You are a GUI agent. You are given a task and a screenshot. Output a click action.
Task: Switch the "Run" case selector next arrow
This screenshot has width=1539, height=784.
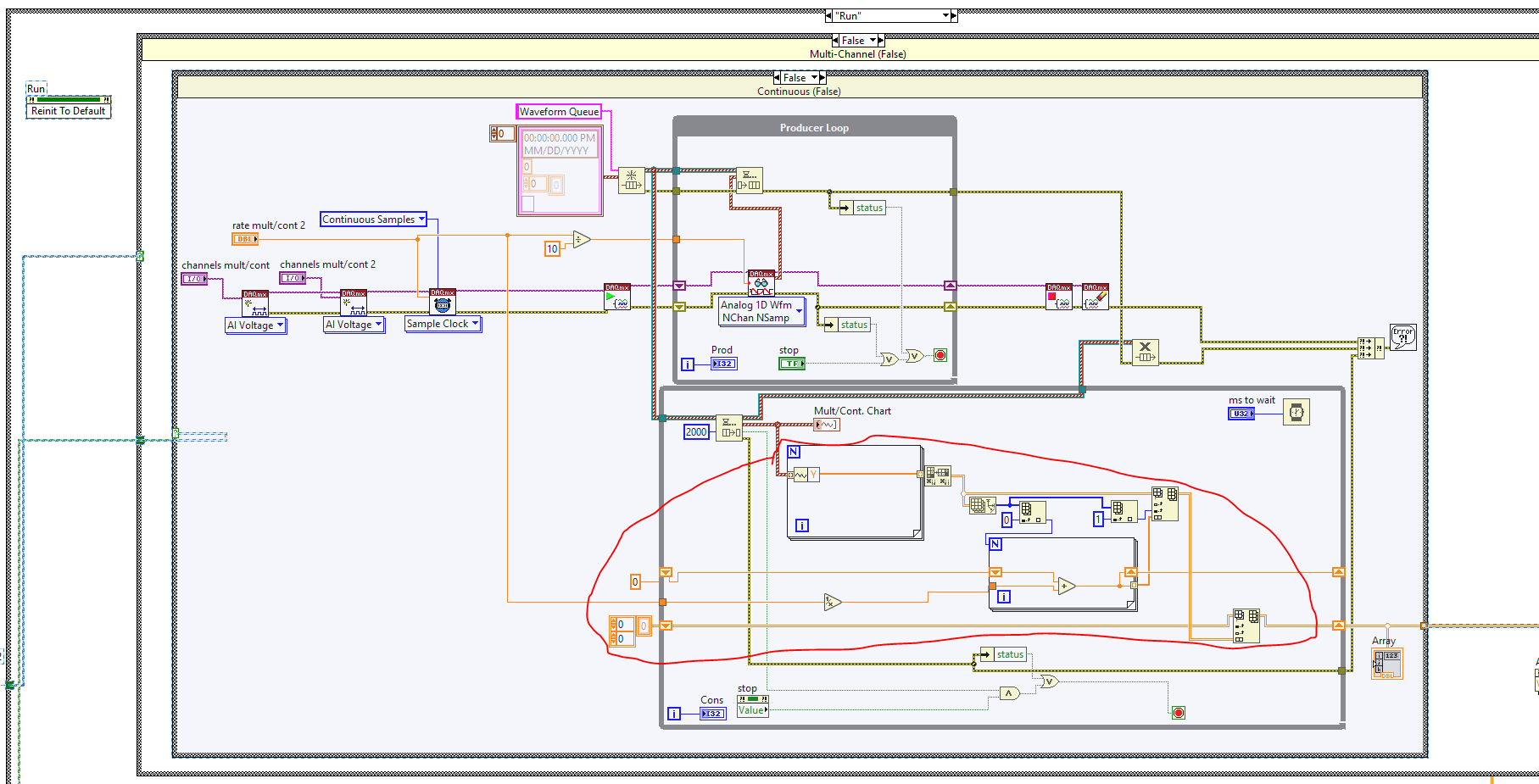tap(954, 15)
